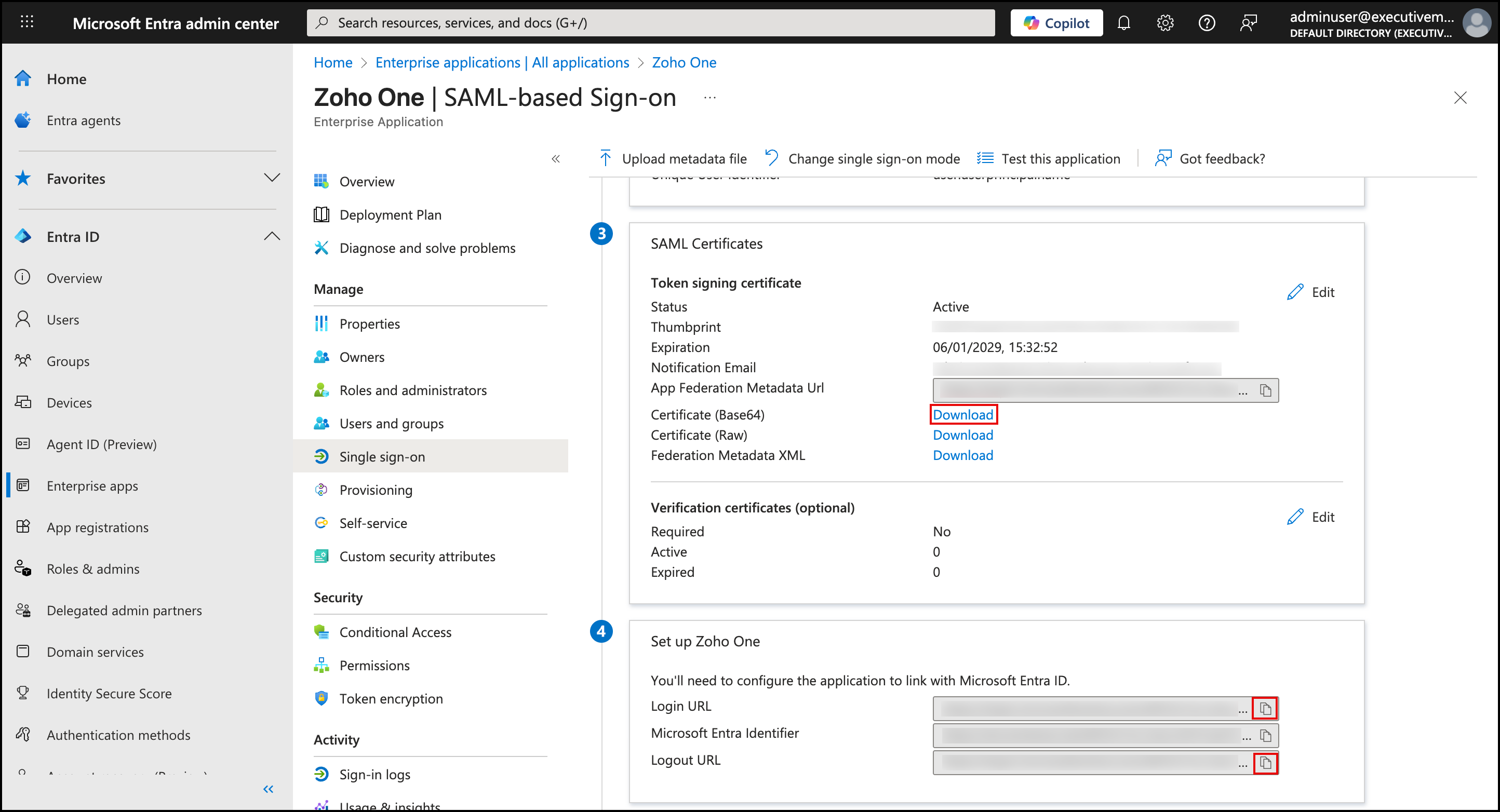Download the Federation Metadata XML

962,455
